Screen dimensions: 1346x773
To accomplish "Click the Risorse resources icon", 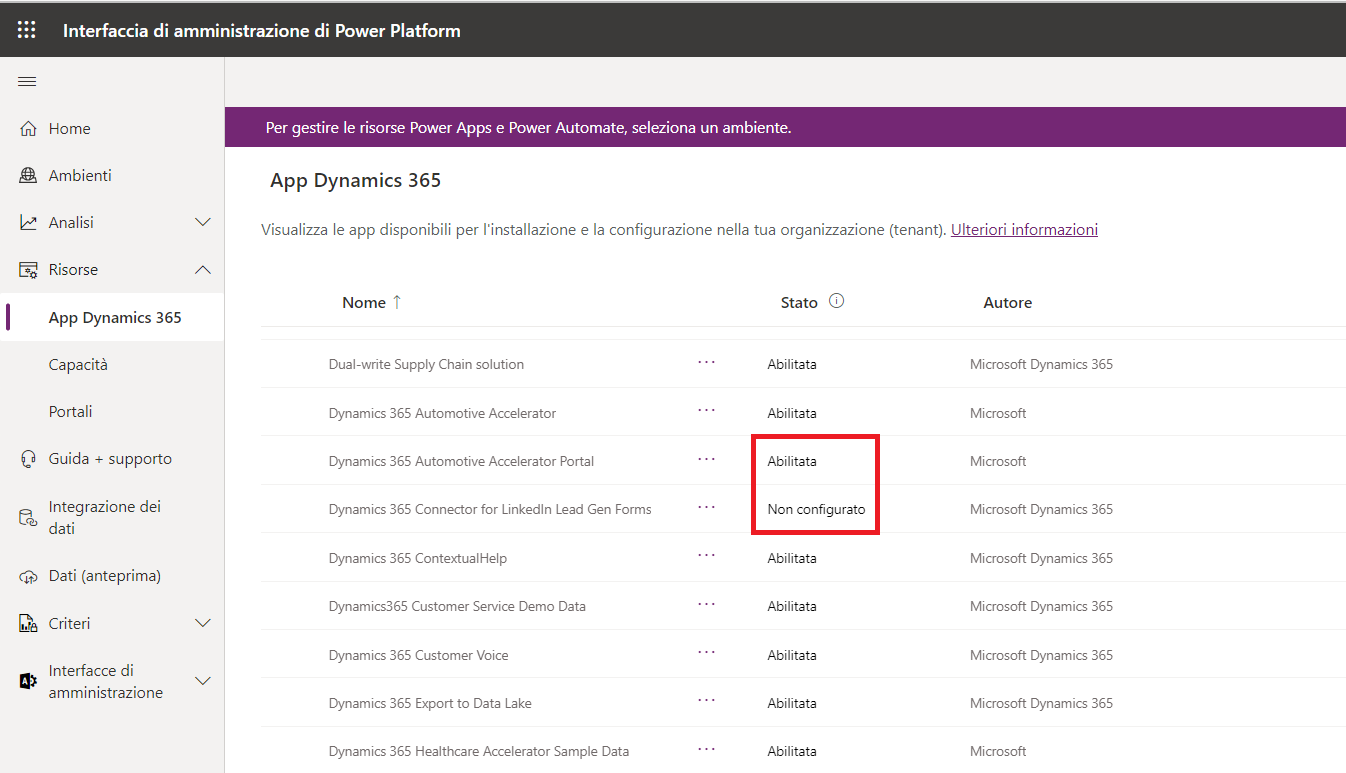I will click(28, 269).
